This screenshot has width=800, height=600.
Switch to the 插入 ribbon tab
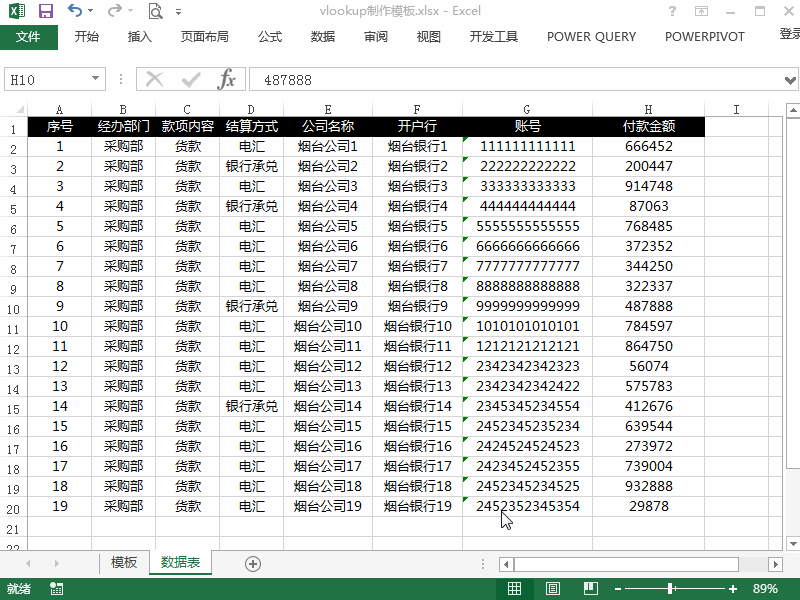point(140,37)
